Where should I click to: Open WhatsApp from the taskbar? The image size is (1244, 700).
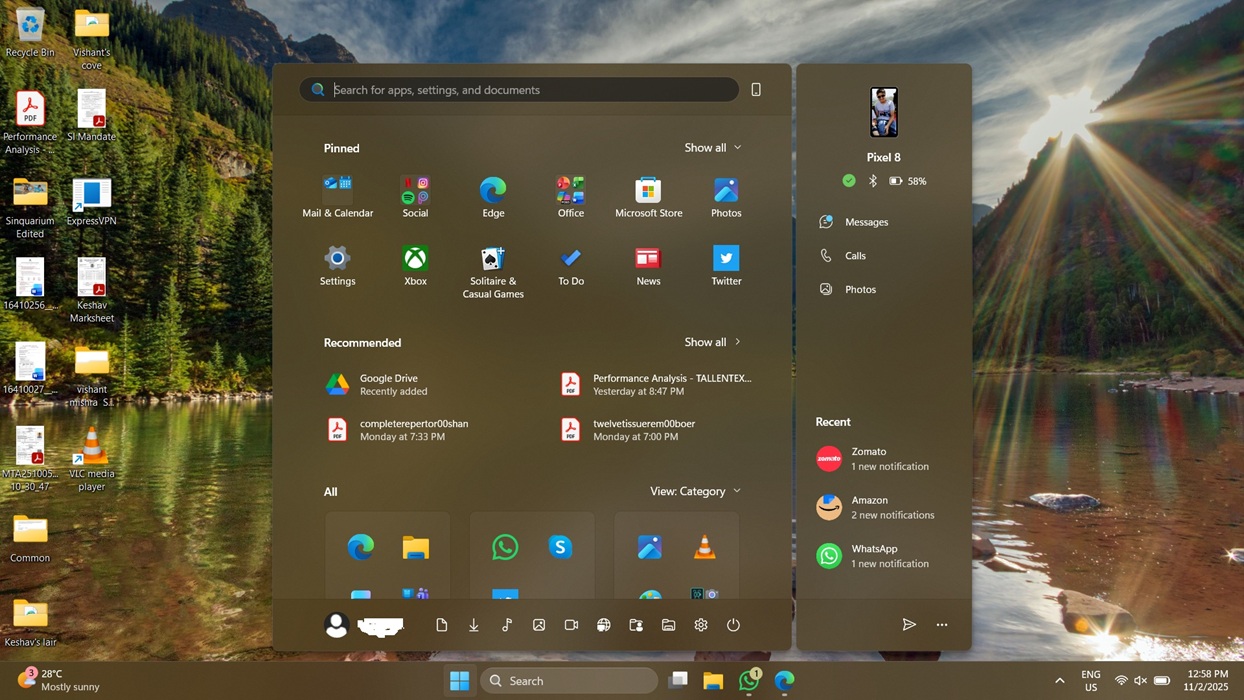748,680
